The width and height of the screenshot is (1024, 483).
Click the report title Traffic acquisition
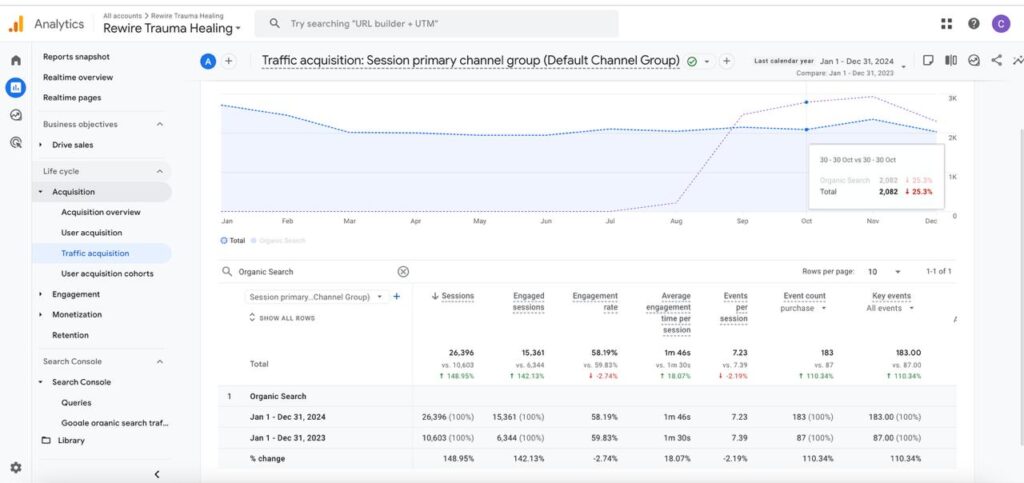470,61
